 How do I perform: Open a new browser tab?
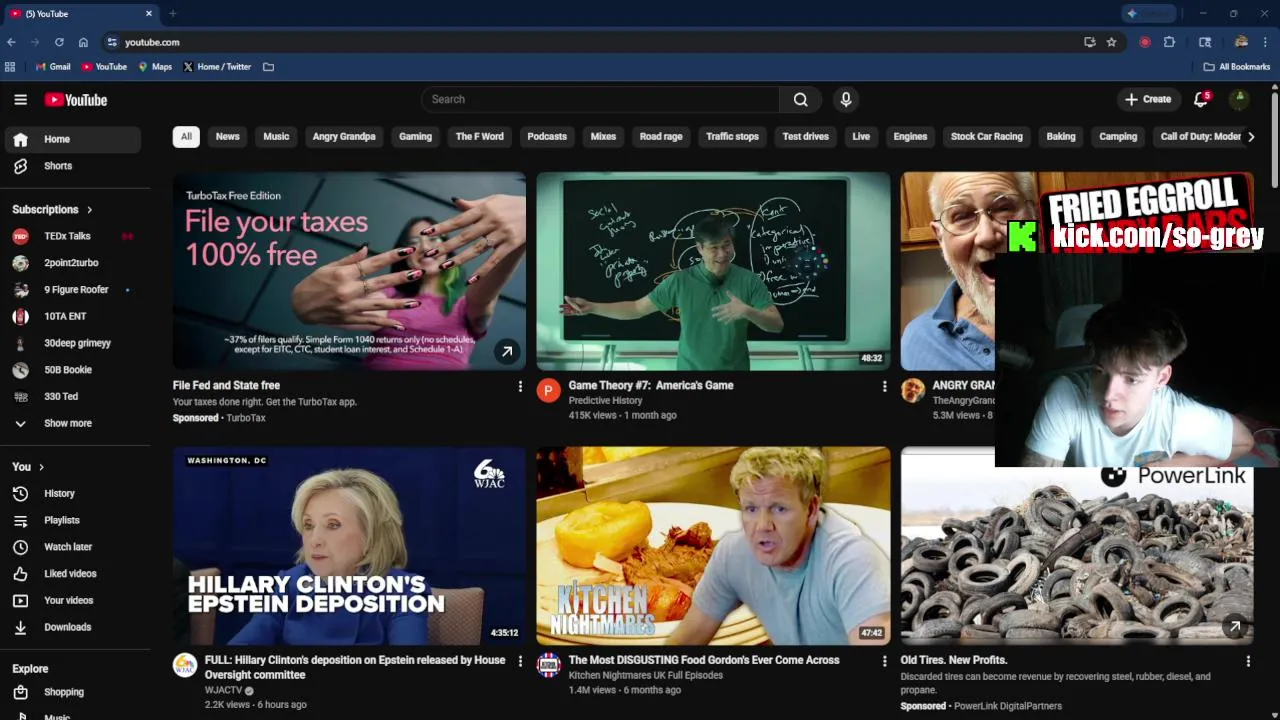click(x=172, y=14)
